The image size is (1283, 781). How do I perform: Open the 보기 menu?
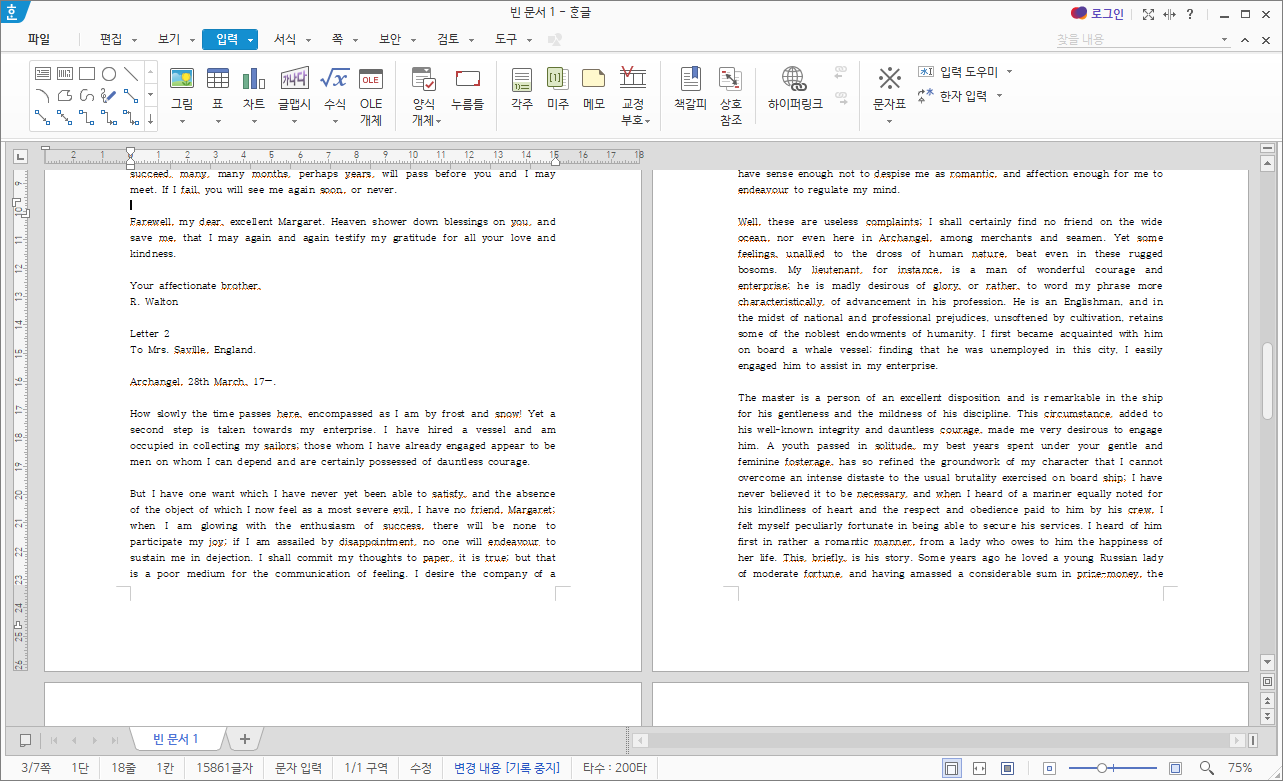click(169, 39)
